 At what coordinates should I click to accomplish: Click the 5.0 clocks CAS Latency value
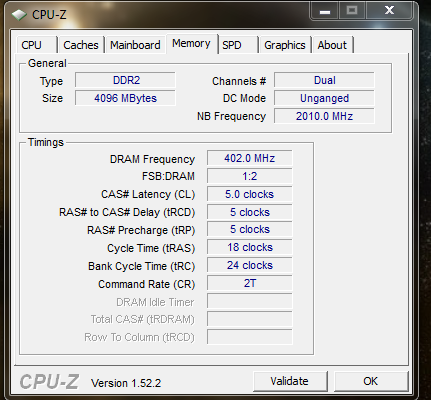(250, 194)
